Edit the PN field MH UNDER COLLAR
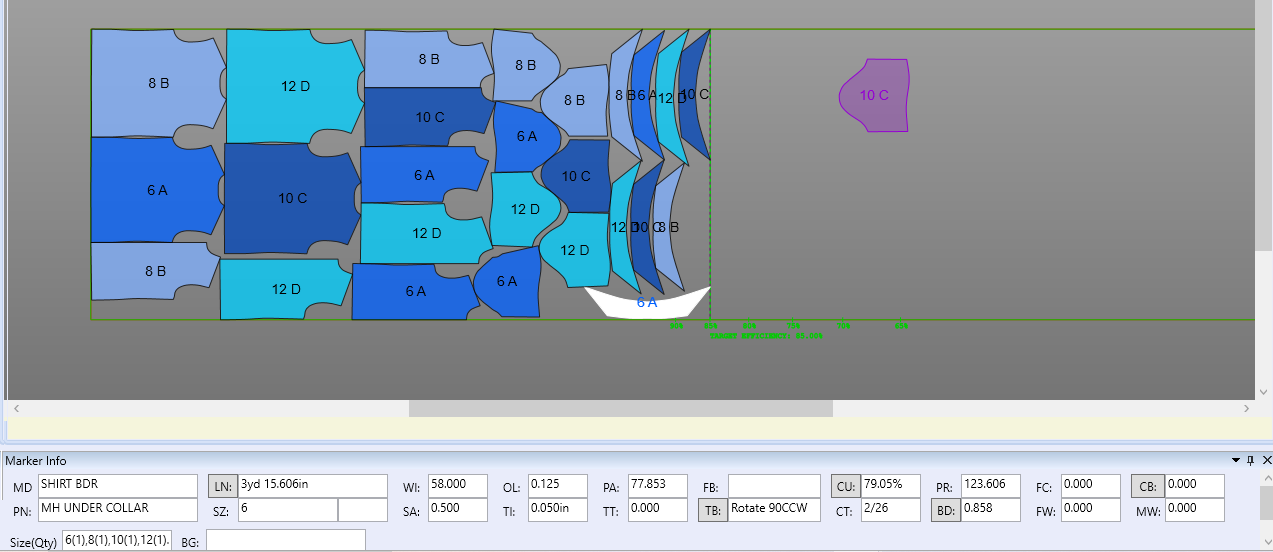 pyautogui.click(x=118, y=509)
